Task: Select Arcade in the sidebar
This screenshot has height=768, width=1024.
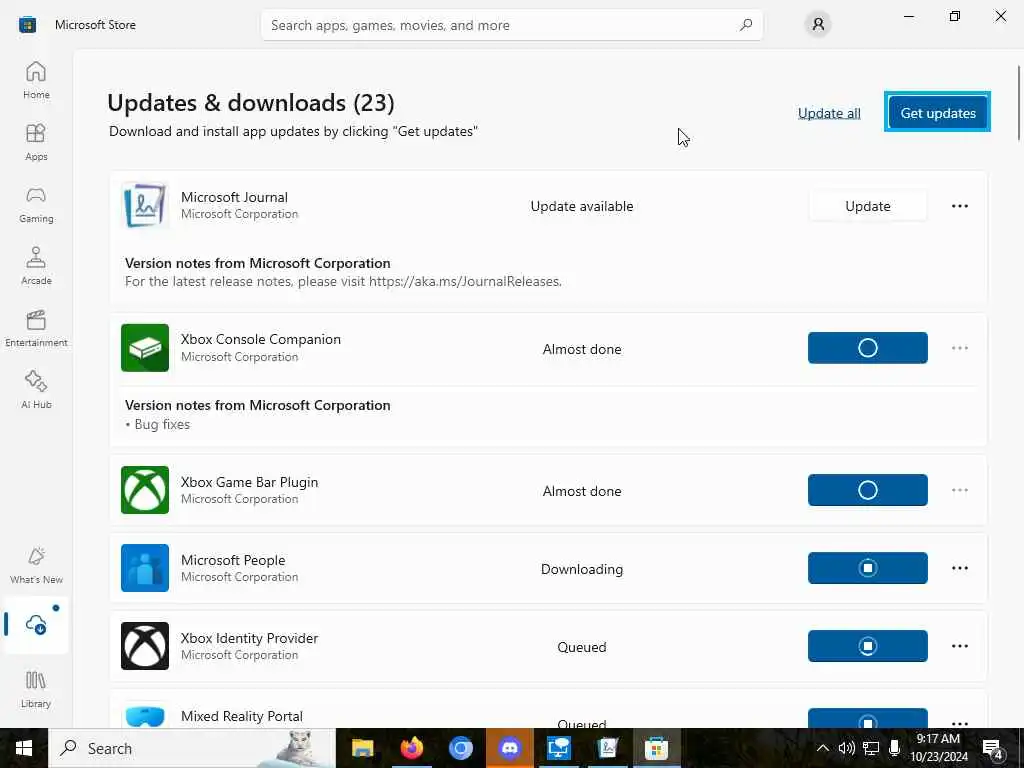Action: (36, 266)
